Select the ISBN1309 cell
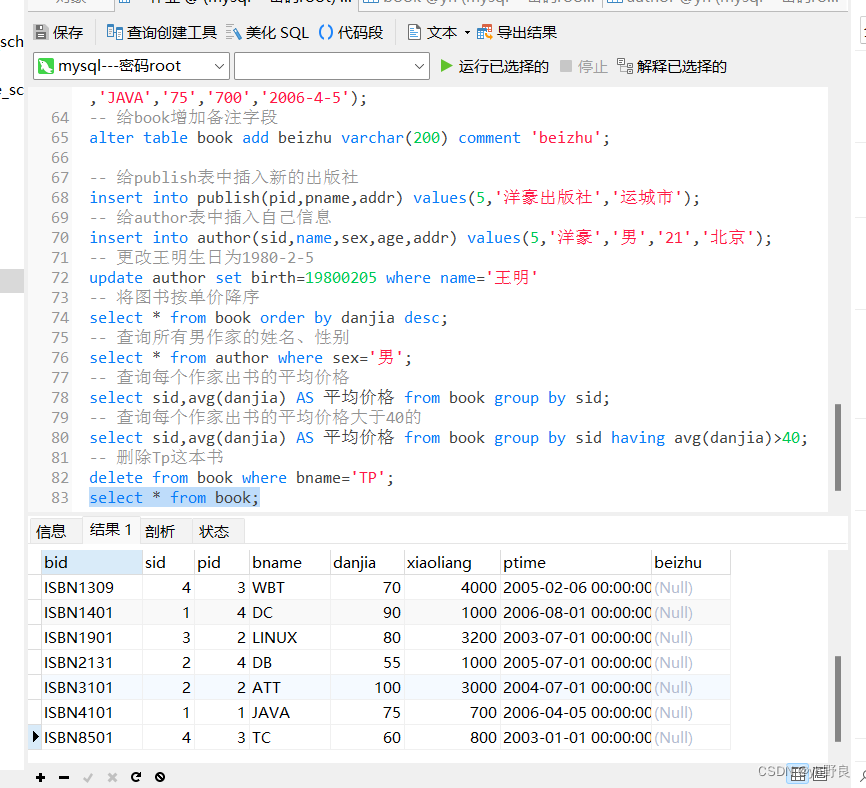Viewport: 866px width, 788px height. tap(92, 588)
